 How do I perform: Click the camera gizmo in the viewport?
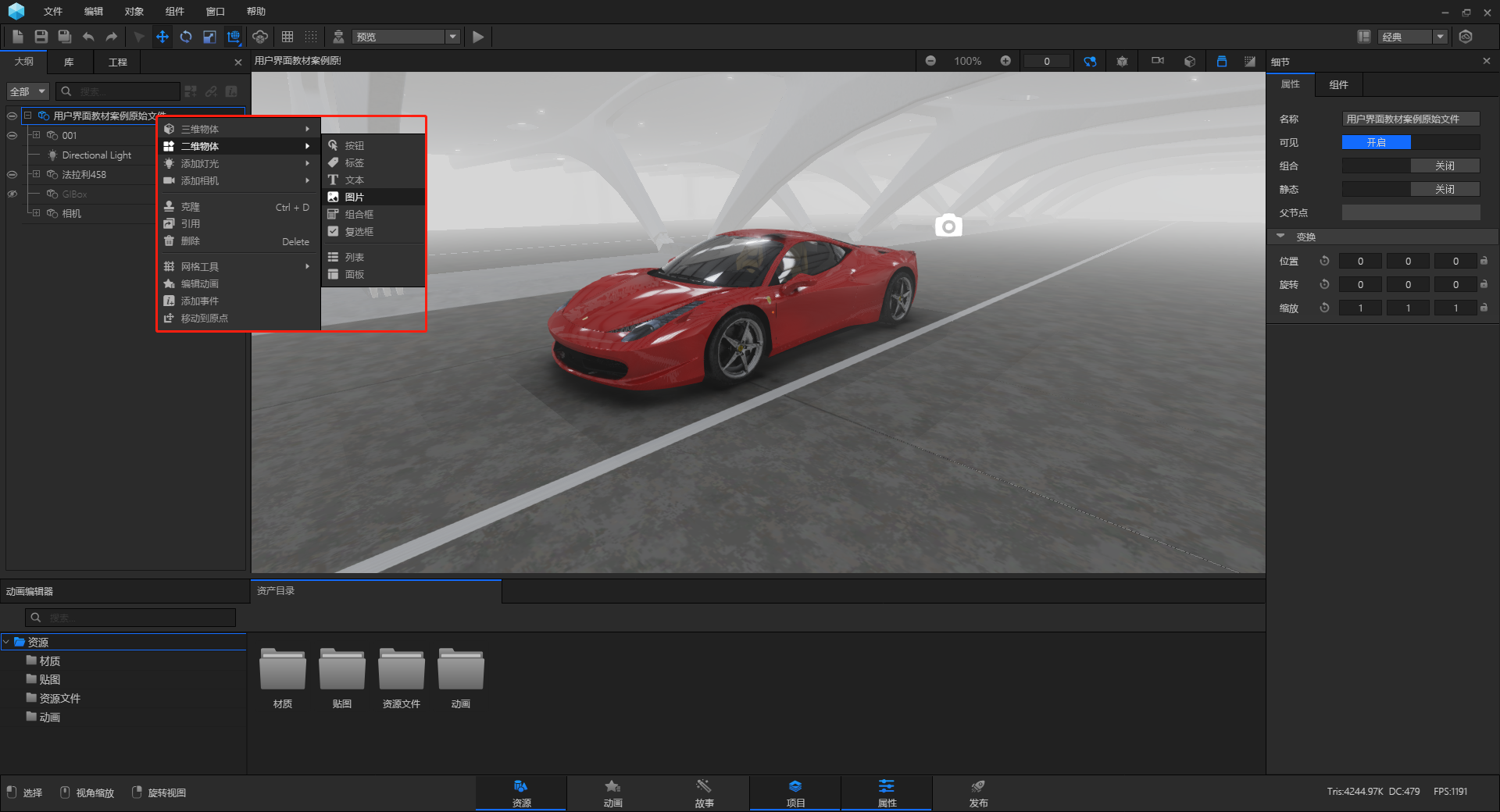(x=948, y=225)
